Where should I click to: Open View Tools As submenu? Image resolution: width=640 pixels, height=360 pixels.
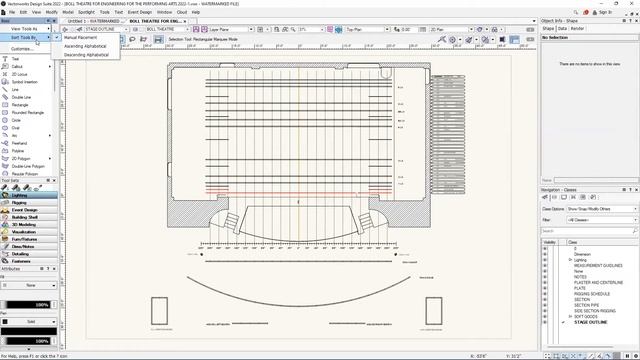[x=25, y=29]
